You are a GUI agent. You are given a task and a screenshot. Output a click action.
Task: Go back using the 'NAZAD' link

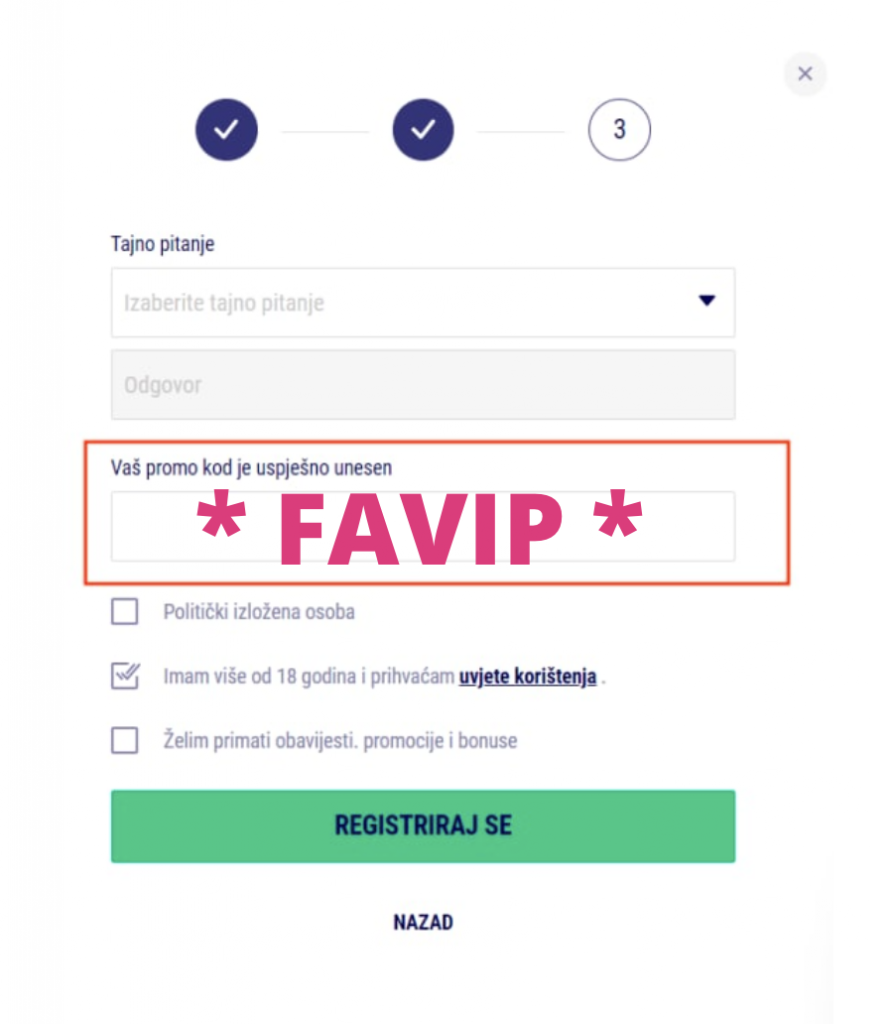point(423,921)
